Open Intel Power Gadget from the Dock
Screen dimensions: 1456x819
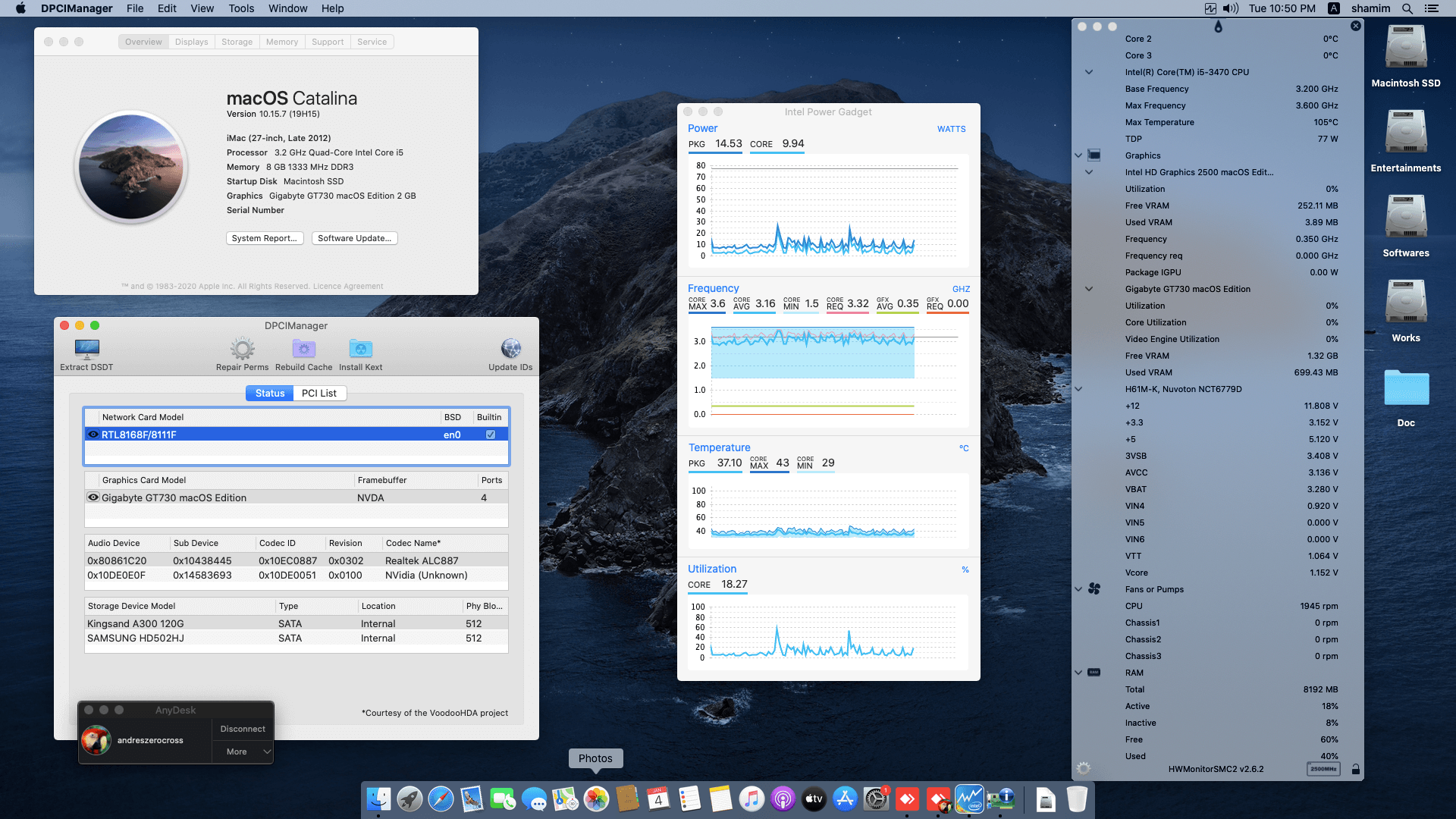[969, 799]
